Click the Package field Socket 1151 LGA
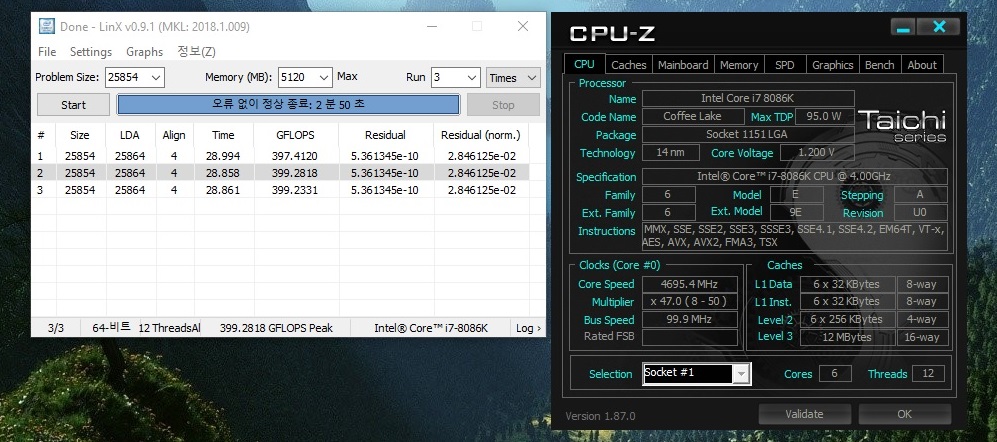Screen dimensions: 997x442 748,134
